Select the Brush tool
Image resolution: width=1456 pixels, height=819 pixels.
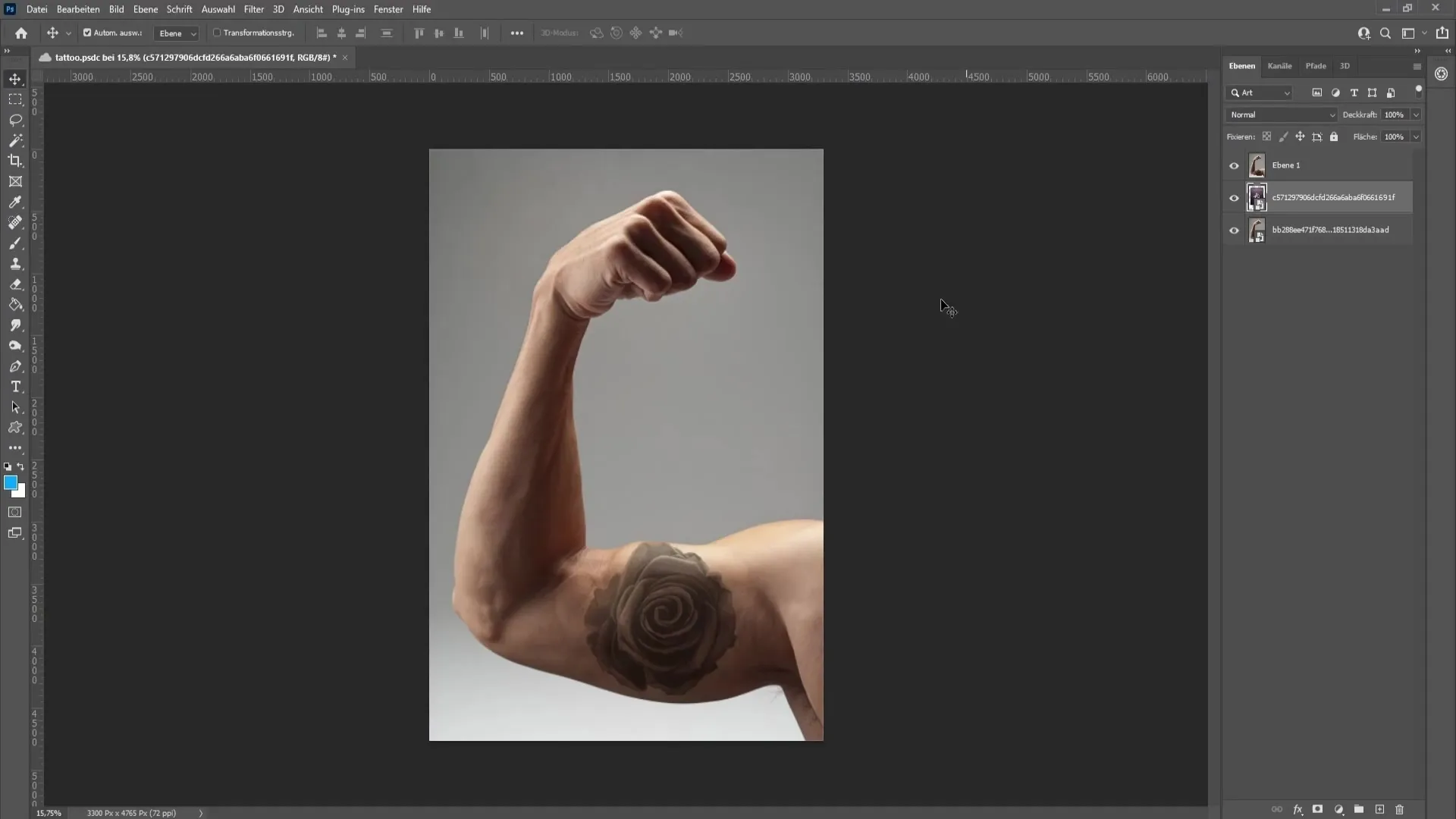click(15, 242)
